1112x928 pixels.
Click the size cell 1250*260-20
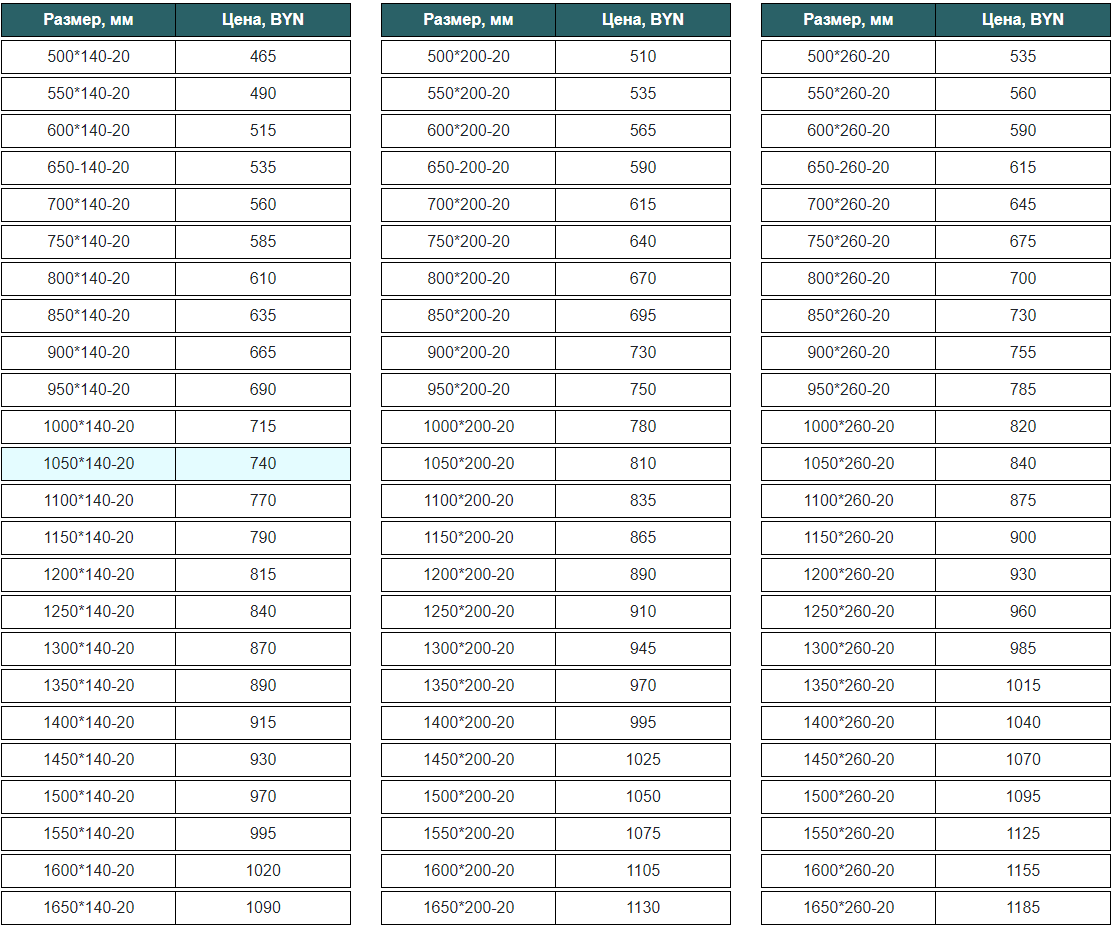pyautogui.click(x=849, y=612)
